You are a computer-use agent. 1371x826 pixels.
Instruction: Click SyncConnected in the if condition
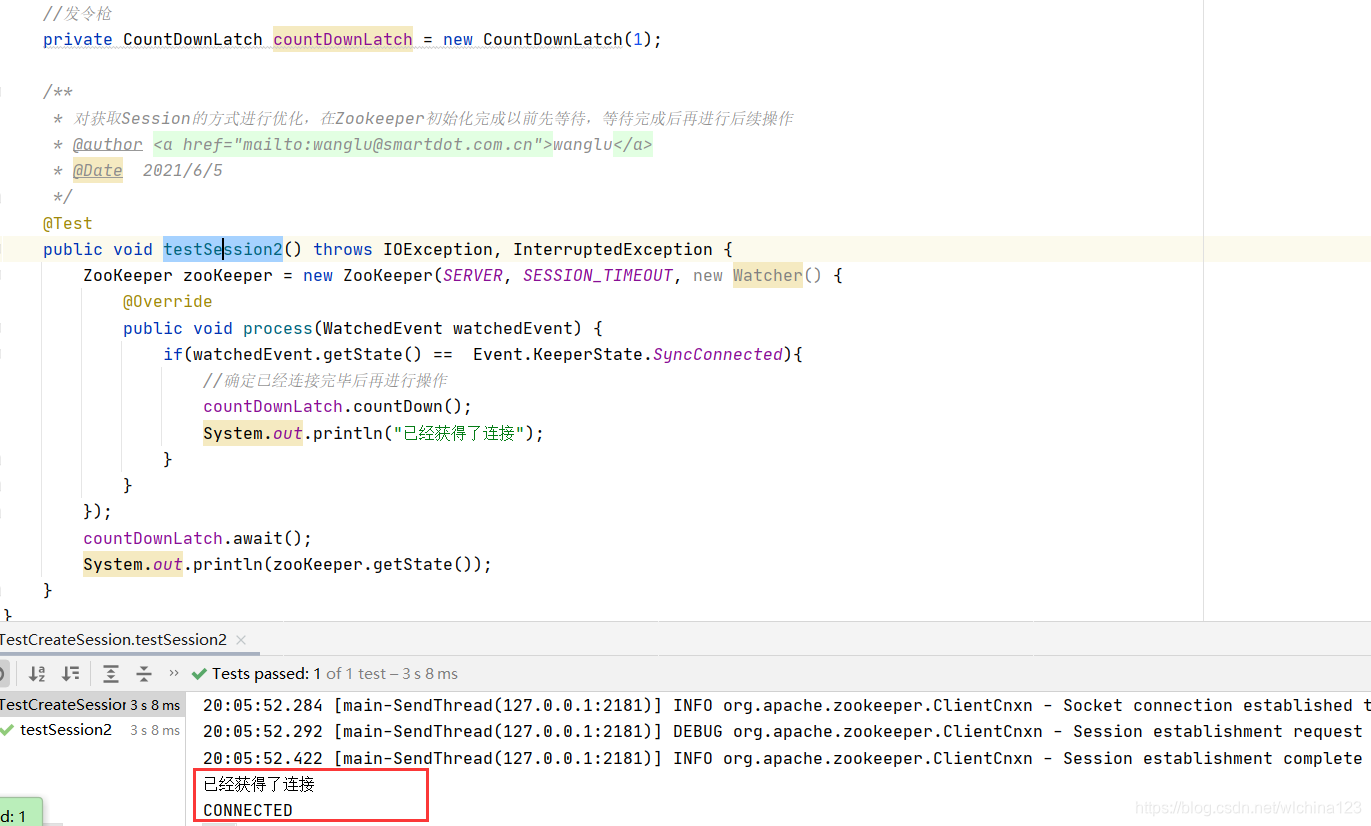718,354
